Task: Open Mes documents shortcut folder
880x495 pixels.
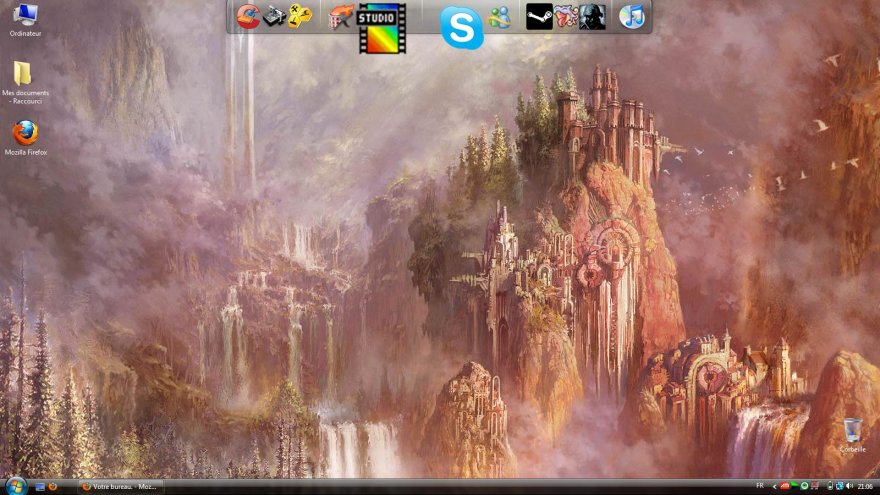Action: [x=23, y=74]
